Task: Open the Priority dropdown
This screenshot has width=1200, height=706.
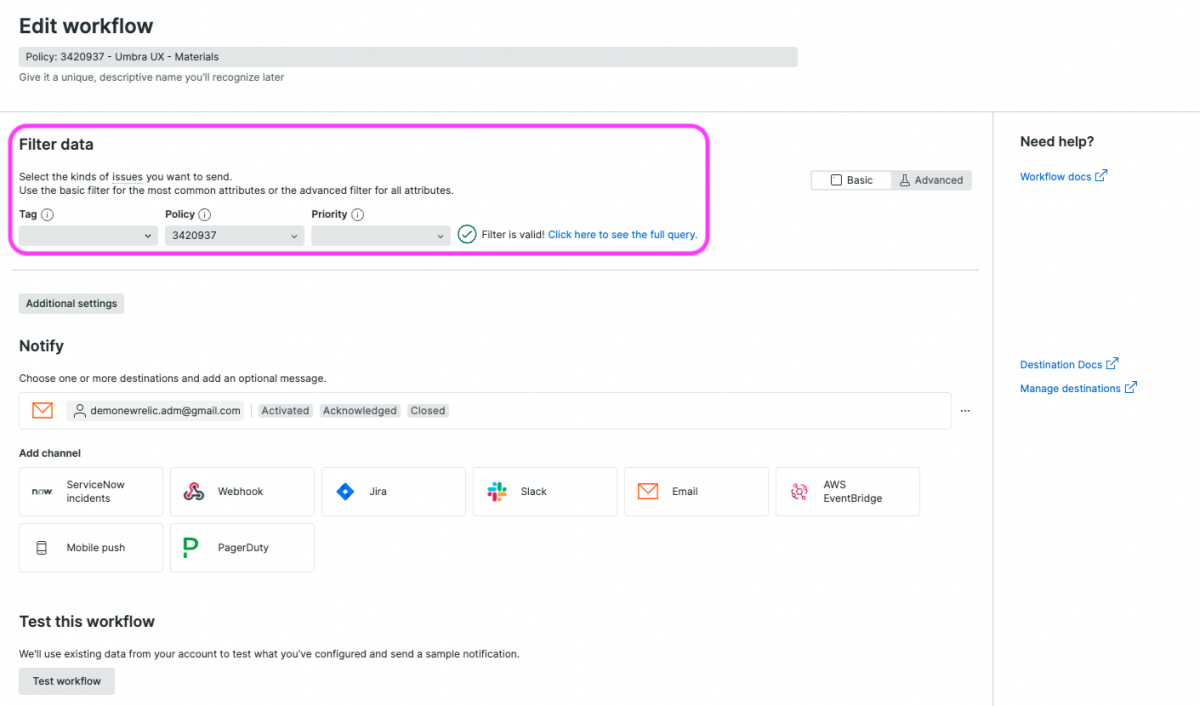Action: point(380,236)
